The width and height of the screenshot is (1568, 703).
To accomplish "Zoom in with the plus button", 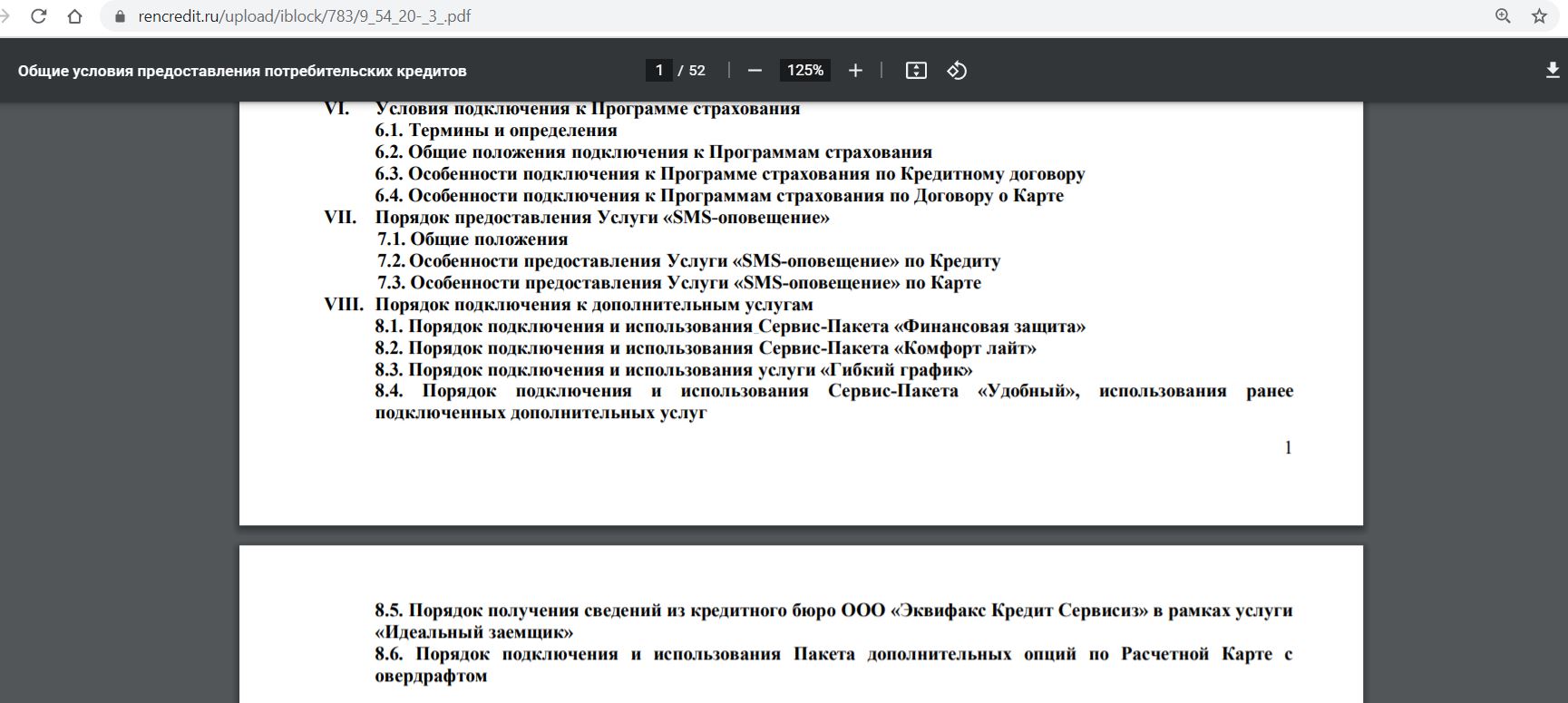I will [x=855, y=71].
